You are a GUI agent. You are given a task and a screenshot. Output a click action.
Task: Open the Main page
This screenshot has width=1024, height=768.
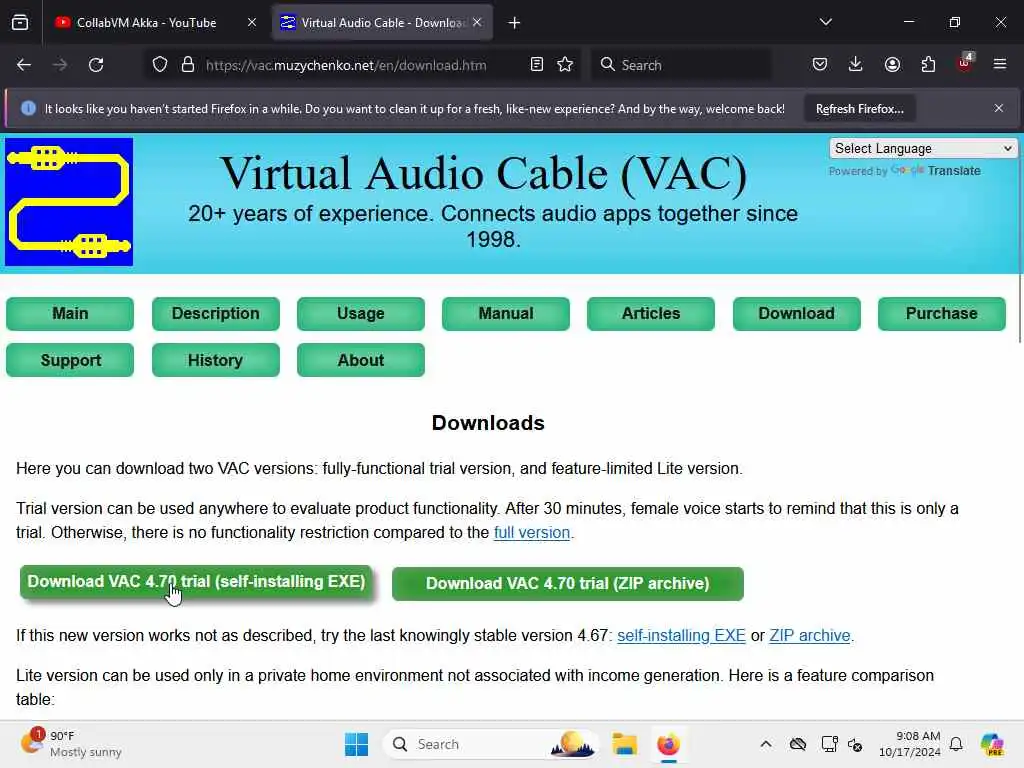tap(70, 314)
